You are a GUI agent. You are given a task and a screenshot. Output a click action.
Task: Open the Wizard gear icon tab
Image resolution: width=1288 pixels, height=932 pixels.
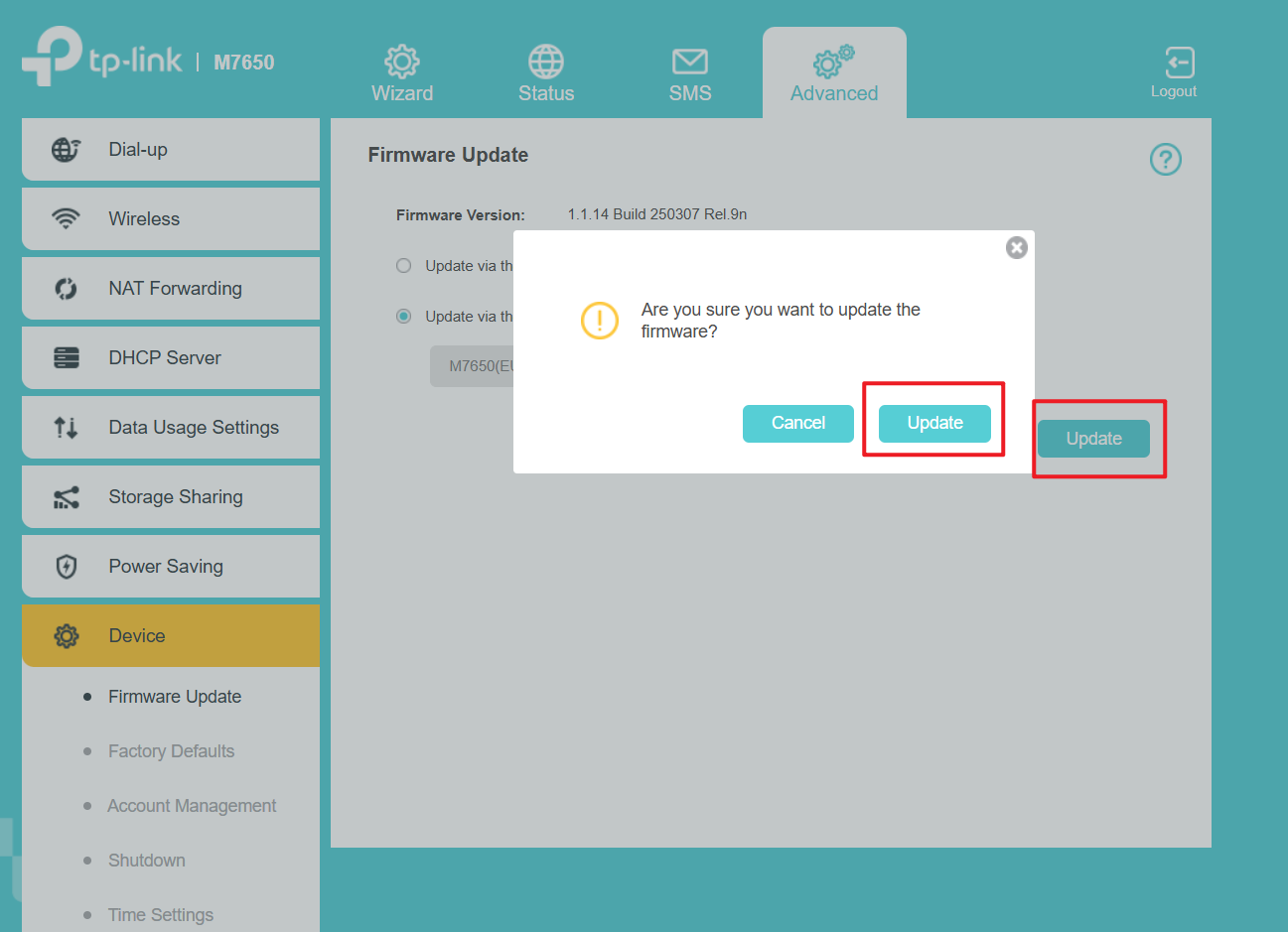tap(402, 63)
